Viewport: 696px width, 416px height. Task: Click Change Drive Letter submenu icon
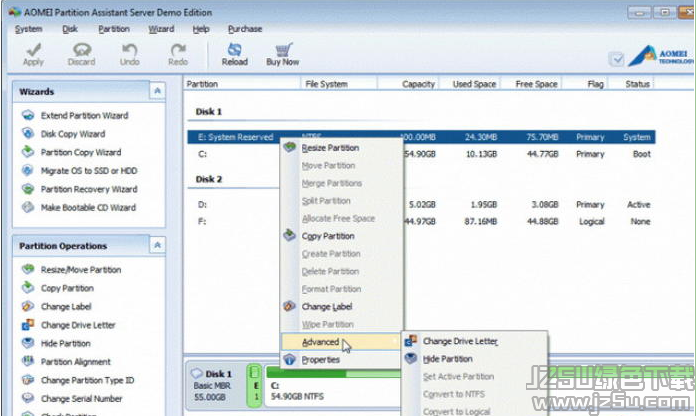click(x=411, y=341)
